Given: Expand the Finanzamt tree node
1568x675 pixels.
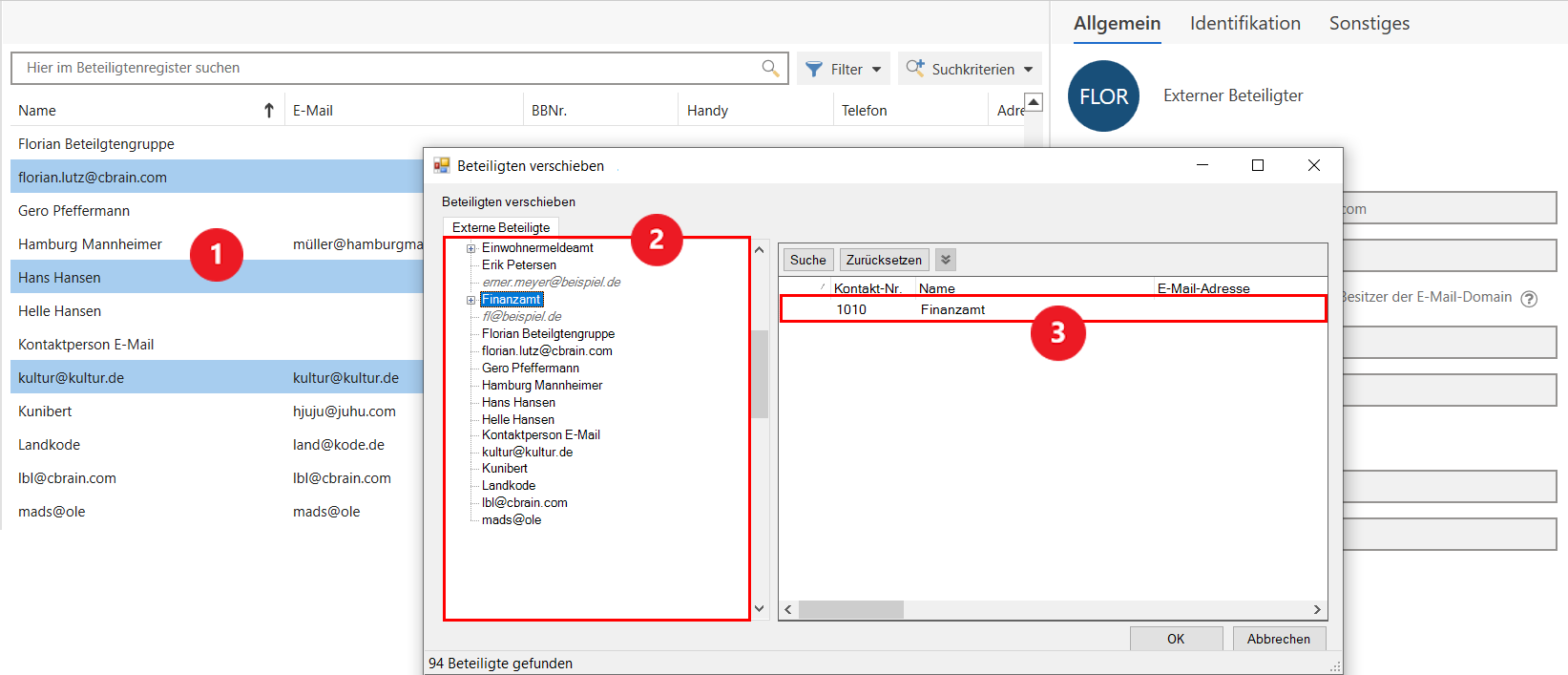Looking at the screenshot, I should (470, 300).
